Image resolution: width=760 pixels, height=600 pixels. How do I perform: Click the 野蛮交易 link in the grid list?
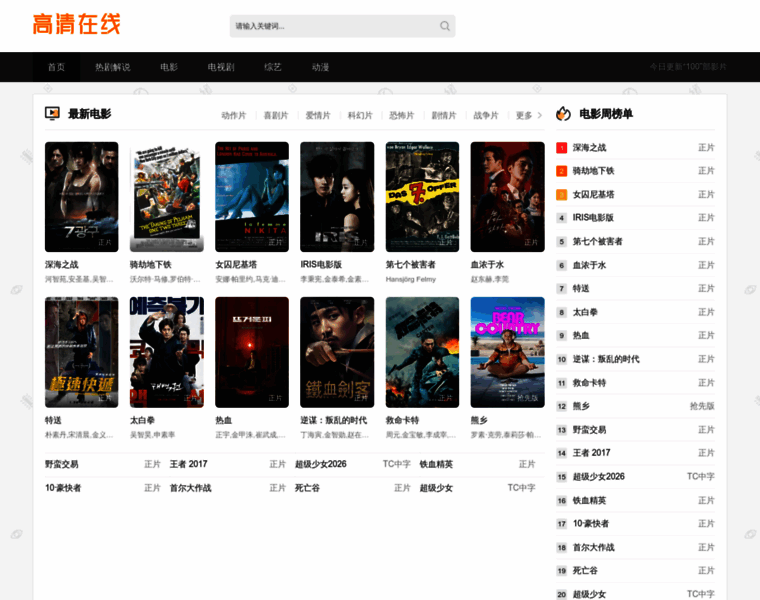point(62,464)
